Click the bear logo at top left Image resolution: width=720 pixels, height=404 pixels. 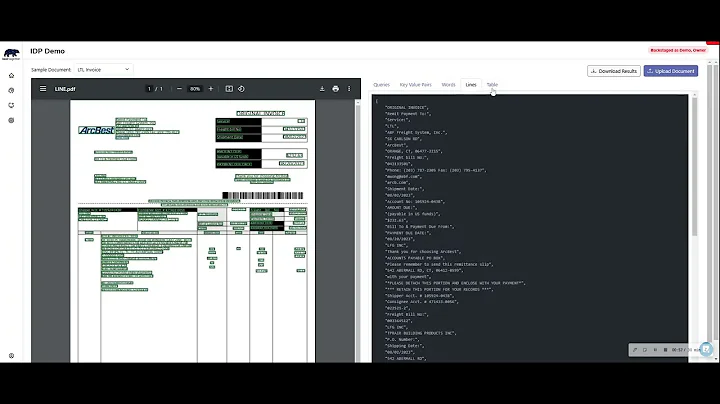coord(11,54)
